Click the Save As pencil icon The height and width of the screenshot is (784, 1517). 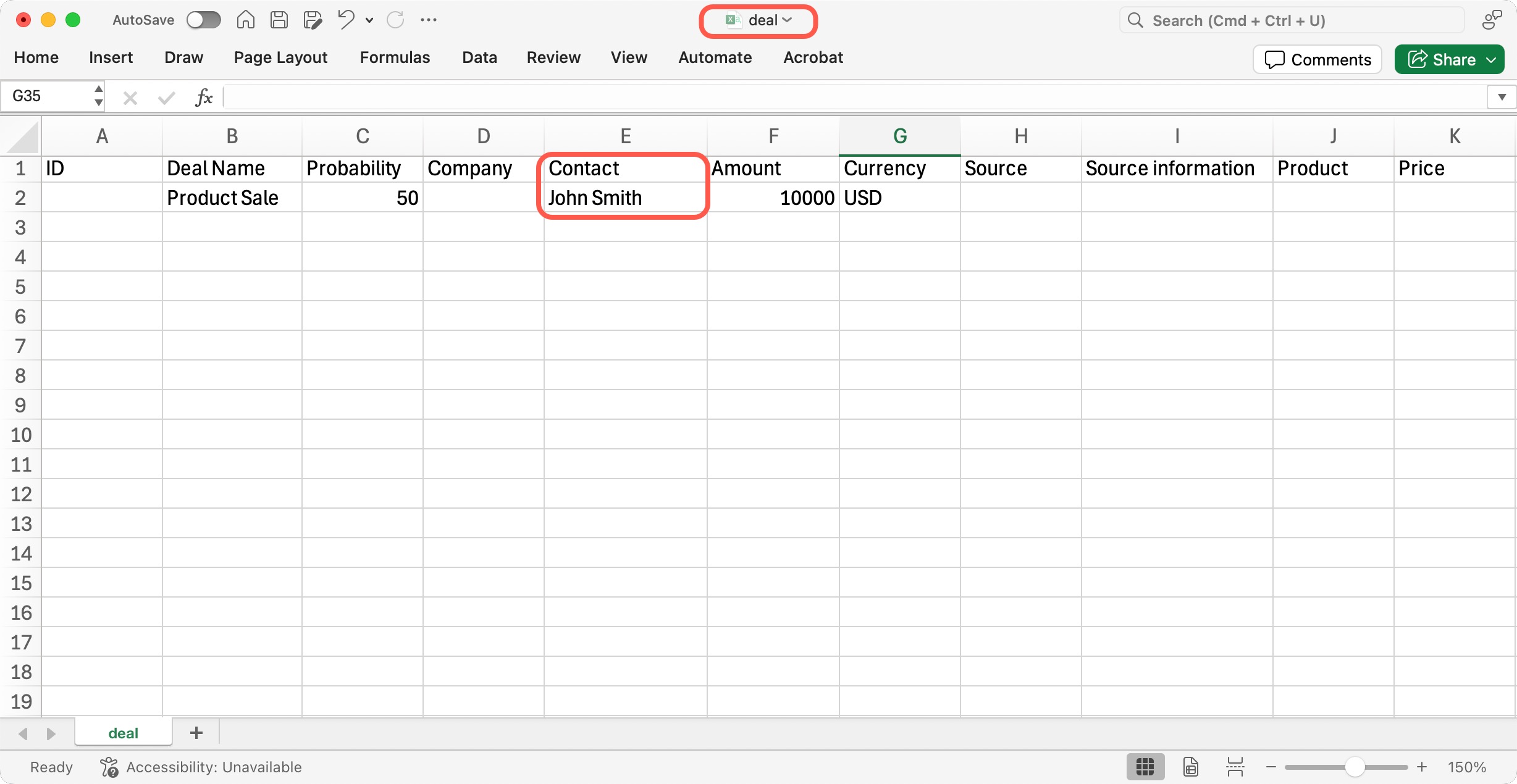313,20
